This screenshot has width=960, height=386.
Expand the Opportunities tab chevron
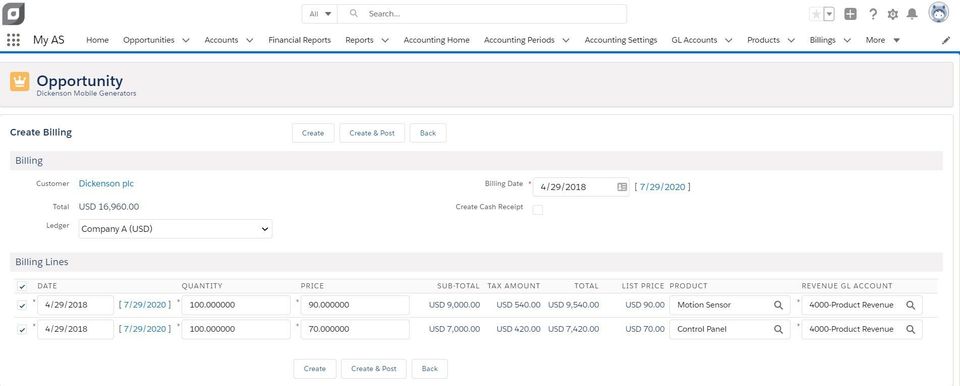pos(186,40)
